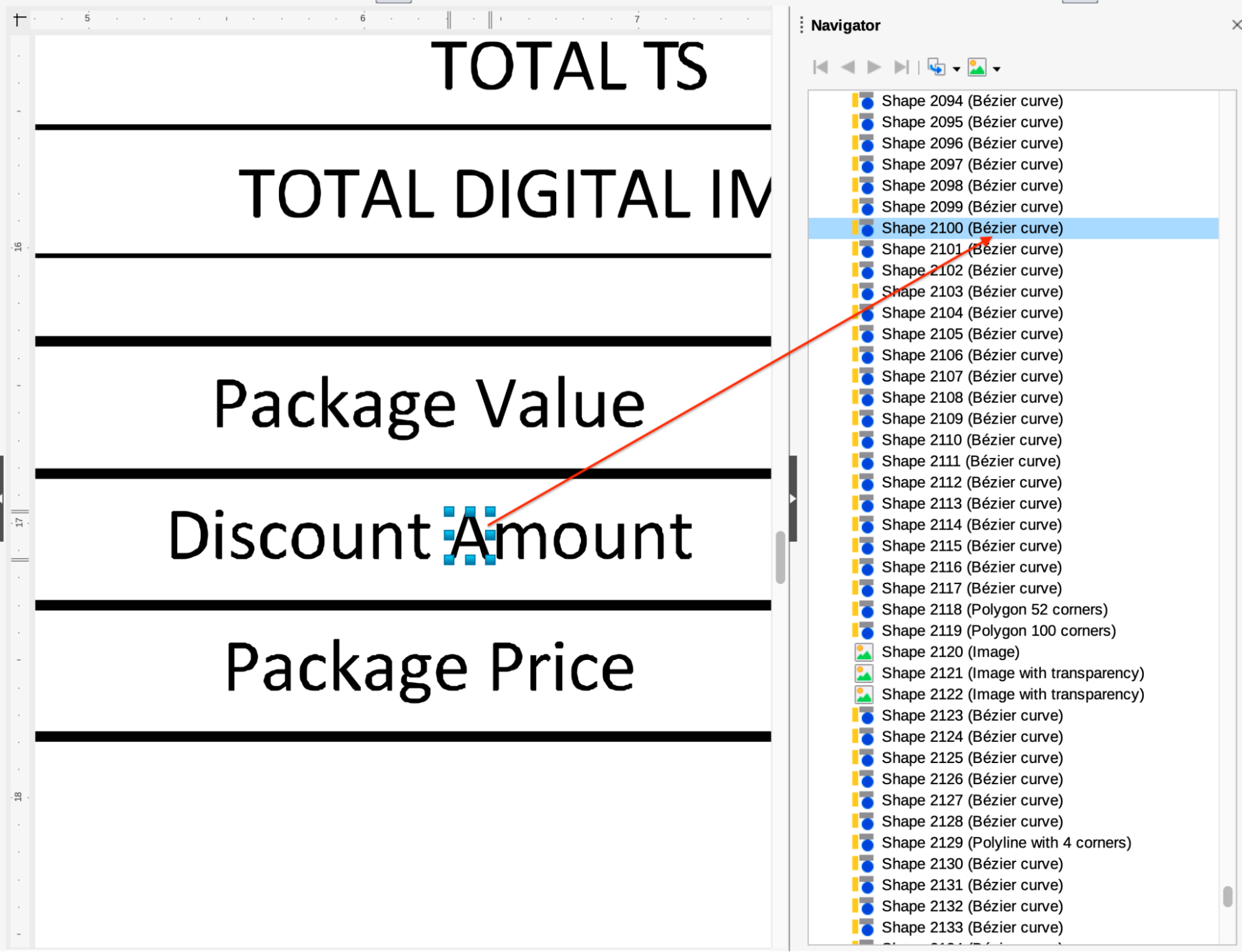Click the Navigator list scrollbar thumb
Screen dimensions: 1242x952
click(x=1227, y=897)
